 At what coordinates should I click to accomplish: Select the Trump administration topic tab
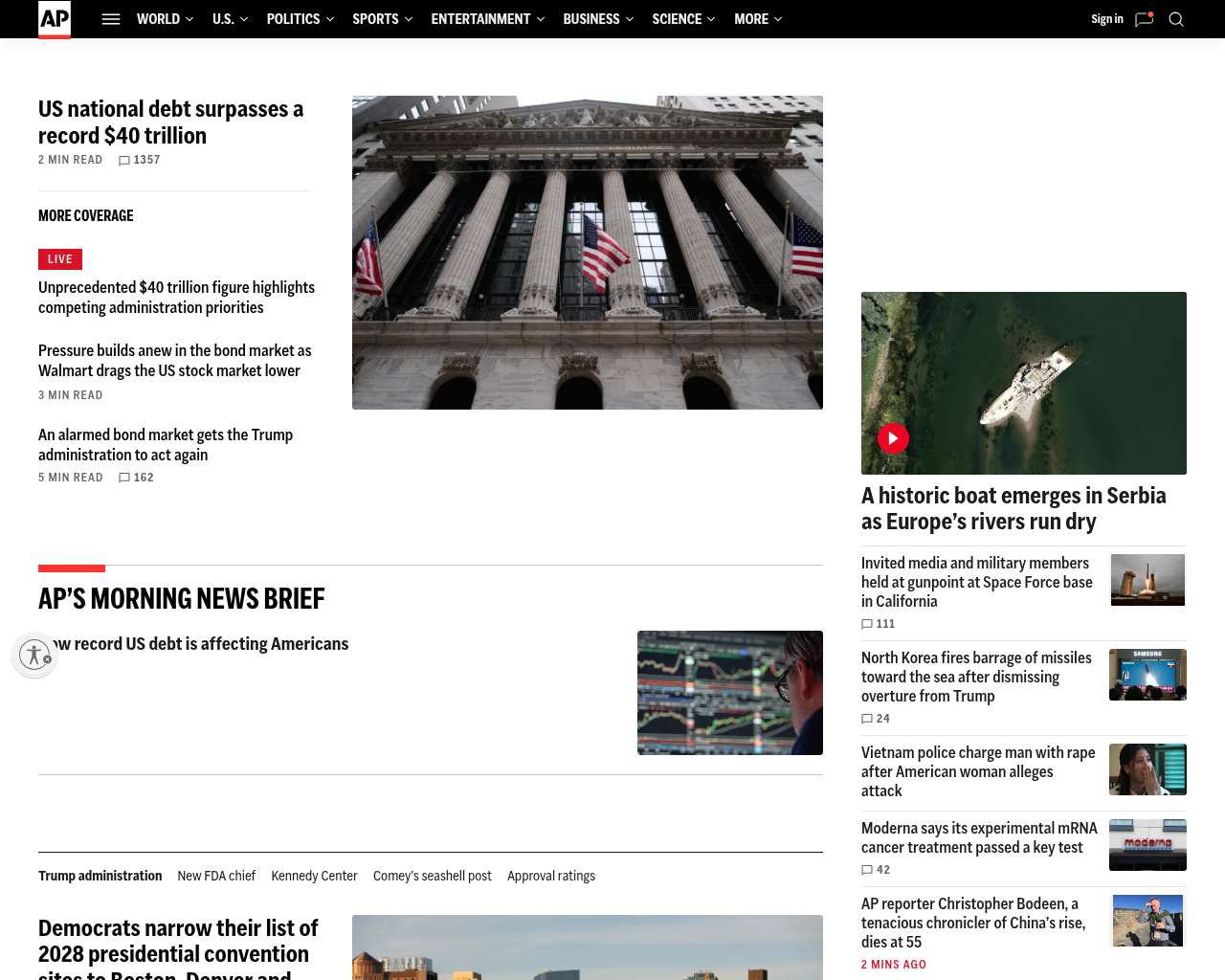tap(100, 876)
